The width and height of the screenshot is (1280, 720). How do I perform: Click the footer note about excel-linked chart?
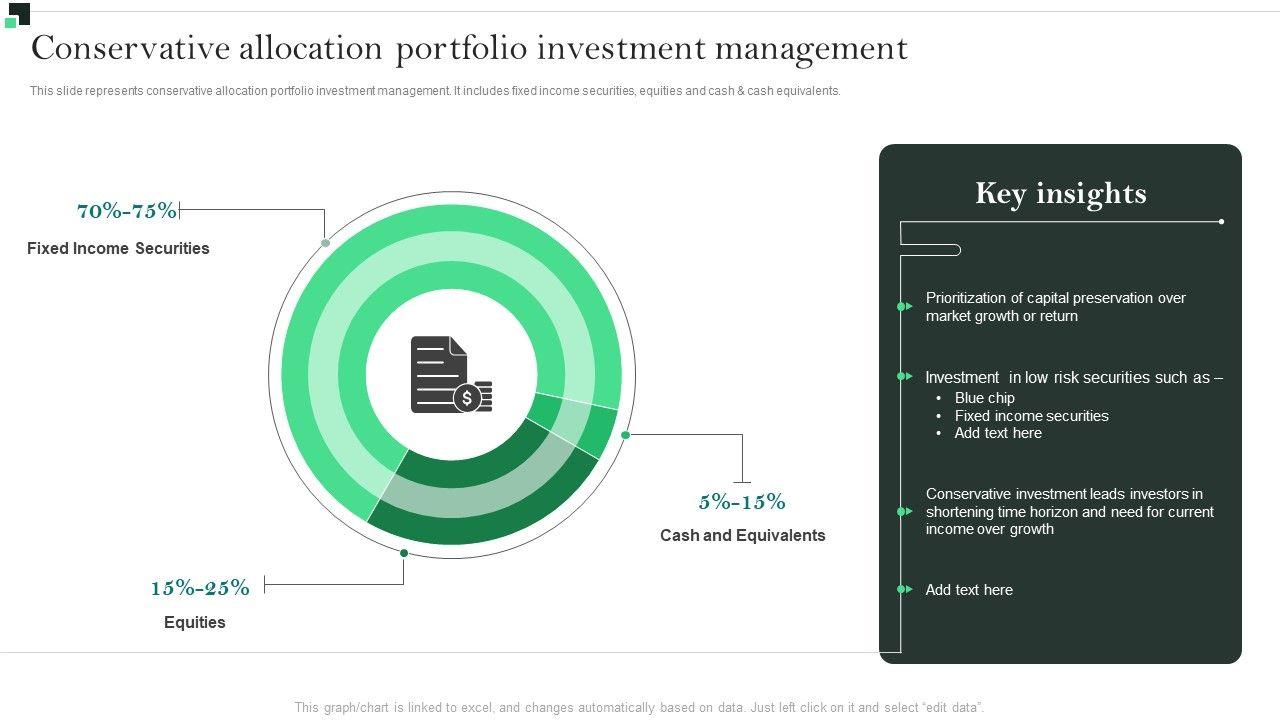[639, 707]
